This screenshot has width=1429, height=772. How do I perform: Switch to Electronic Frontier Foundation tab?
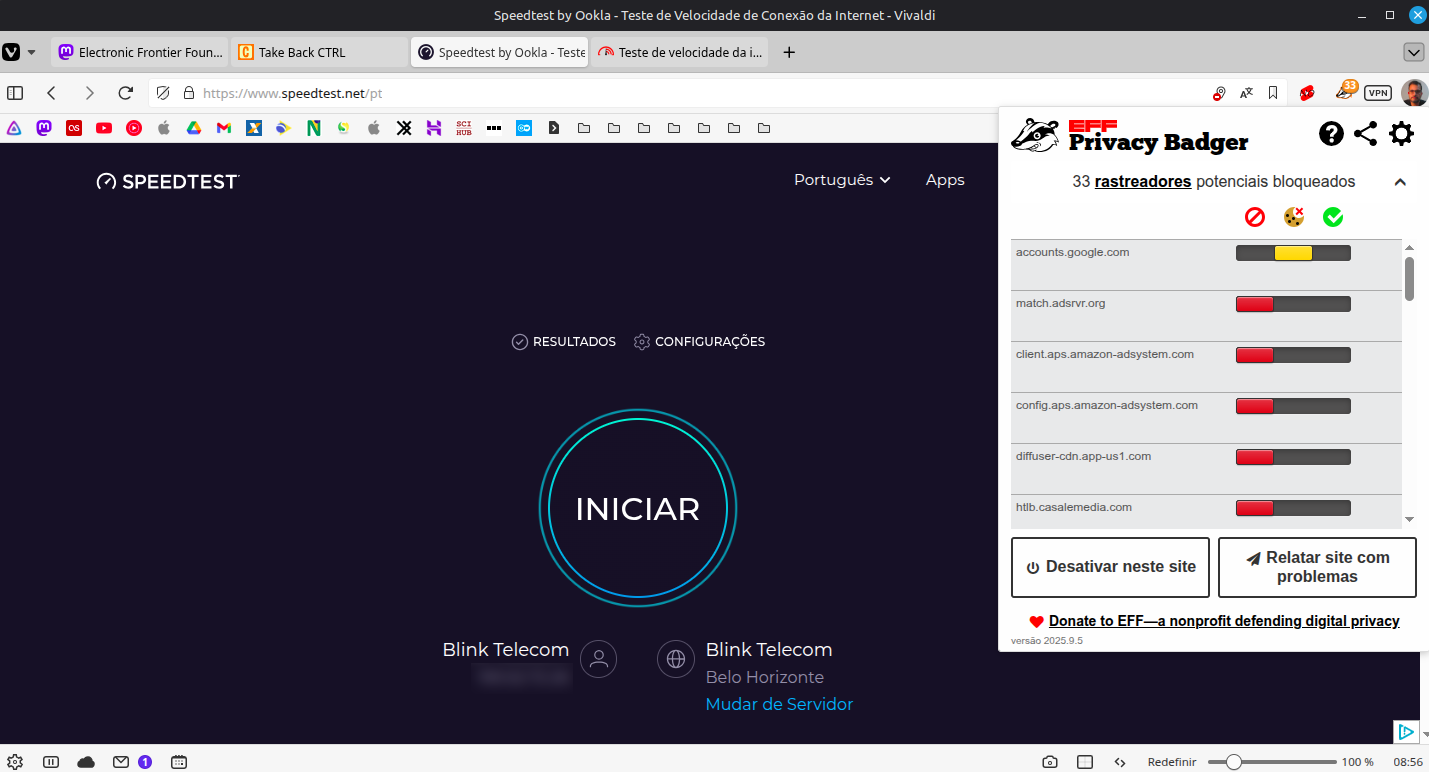click(x=140, y=52)
